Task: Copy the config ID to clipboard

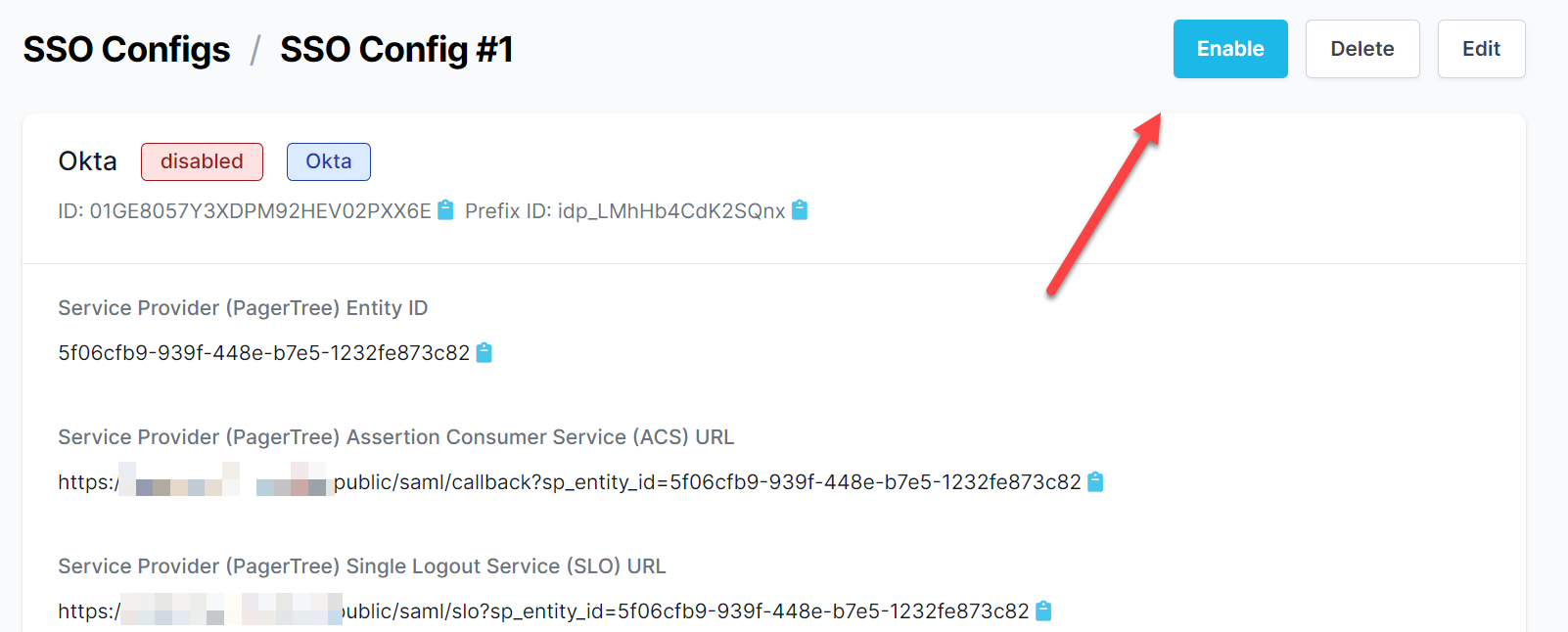Action: coord(445,210)
